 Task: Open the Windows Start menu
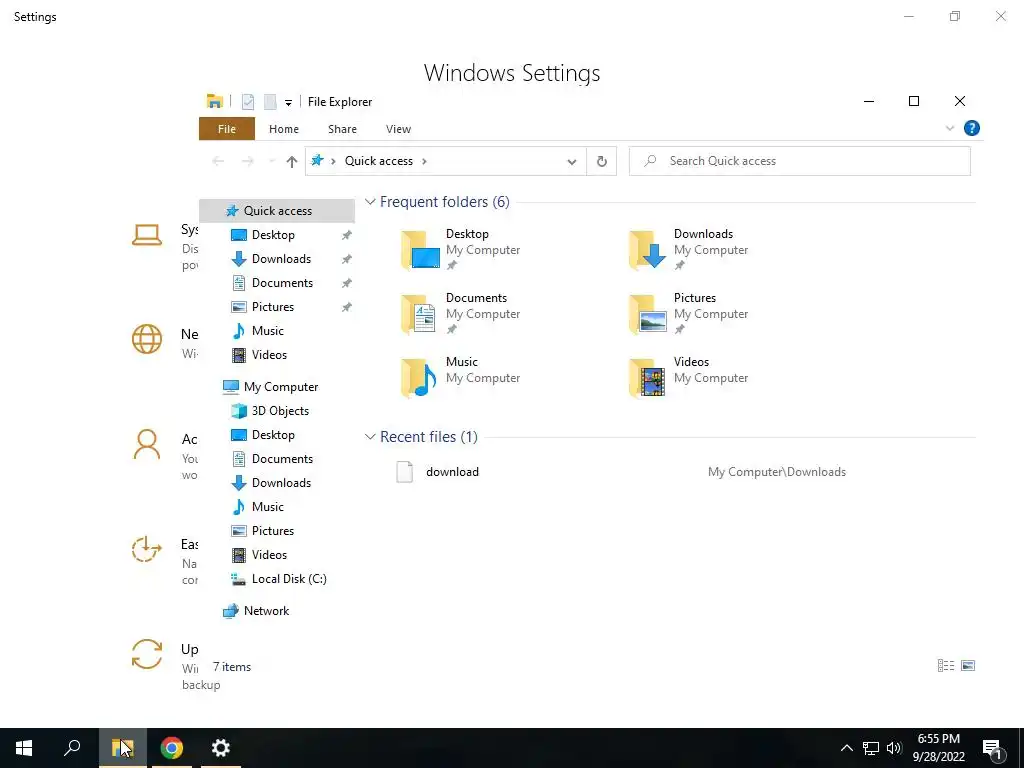click(24, 748)
